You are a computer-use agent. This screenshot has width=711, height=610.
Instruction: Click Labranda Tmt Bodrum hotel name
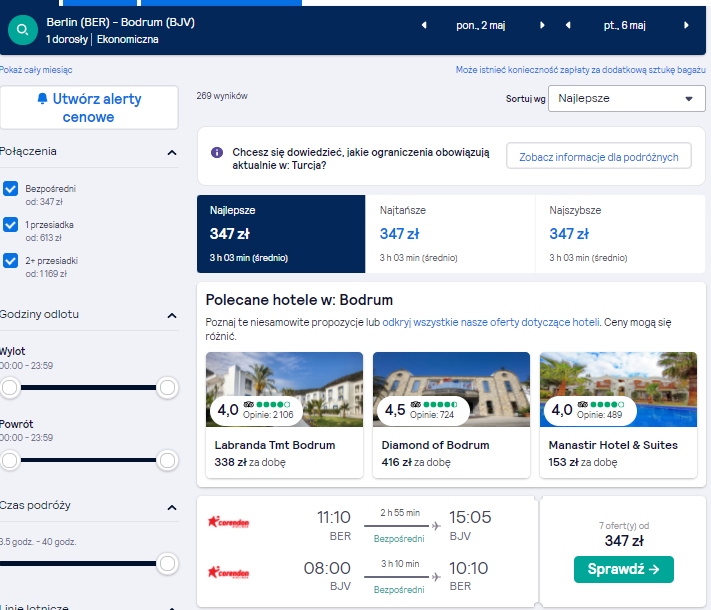click(x=275, y=445)
